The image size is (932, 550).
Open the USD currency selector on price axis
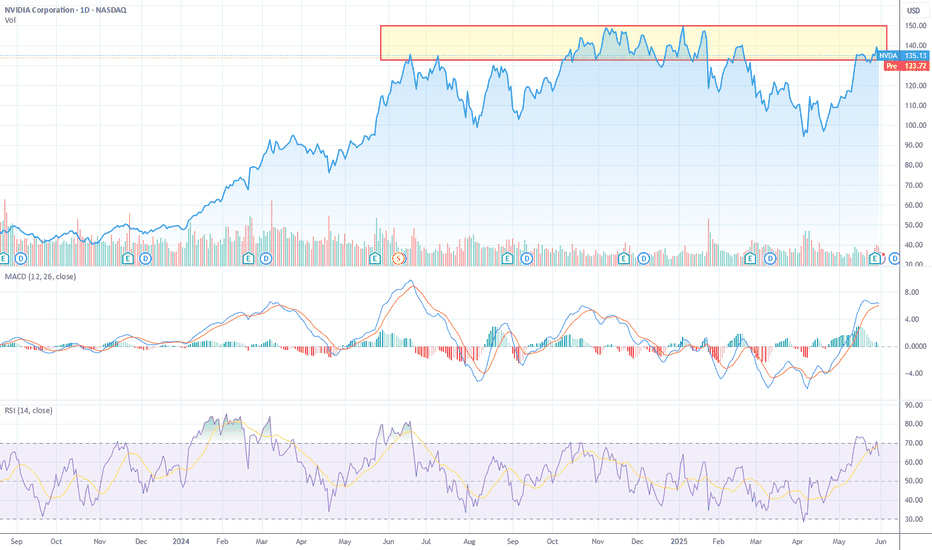pos(913,11)
